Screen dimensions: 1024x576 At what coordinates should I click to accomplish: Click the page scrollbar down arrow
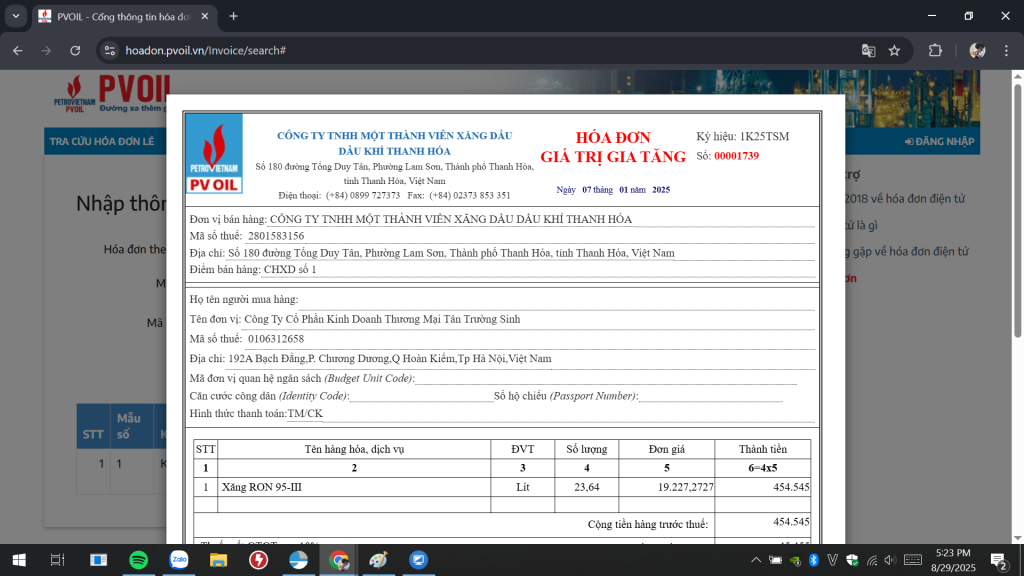1017,538
